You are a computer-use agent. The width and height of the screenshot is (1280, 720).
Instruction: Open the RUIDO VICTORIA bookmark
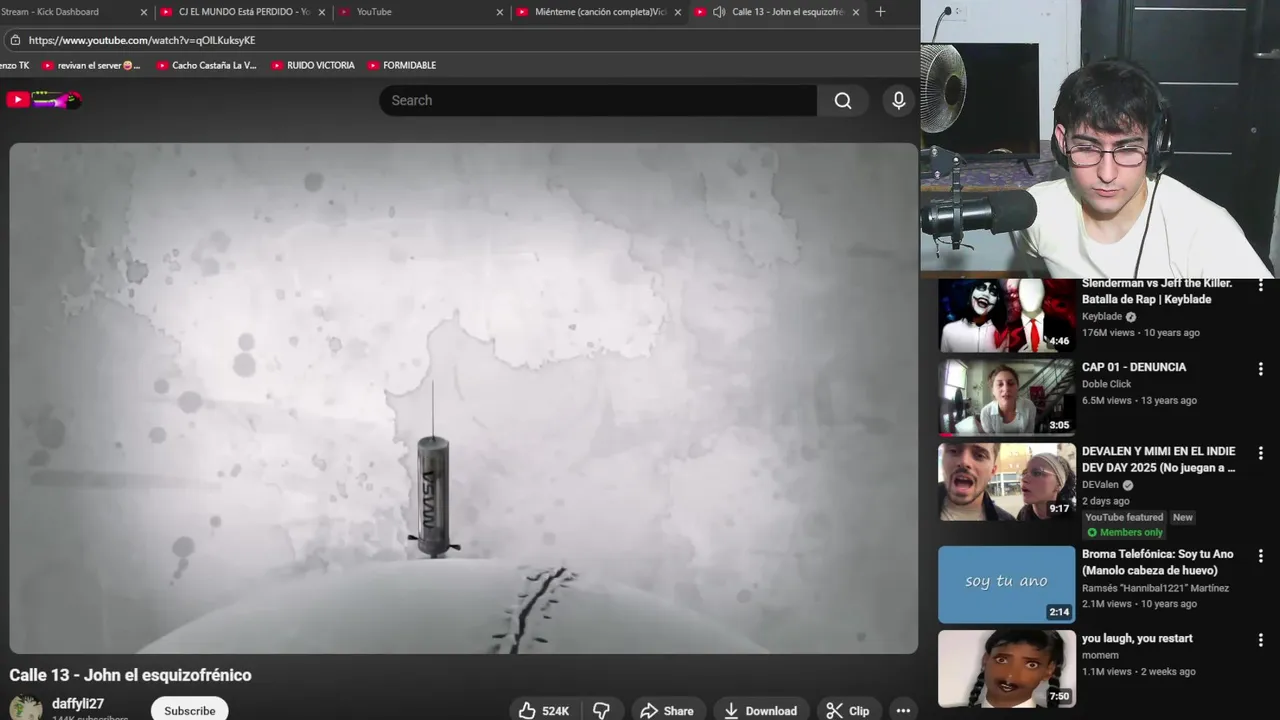[313, 65]
